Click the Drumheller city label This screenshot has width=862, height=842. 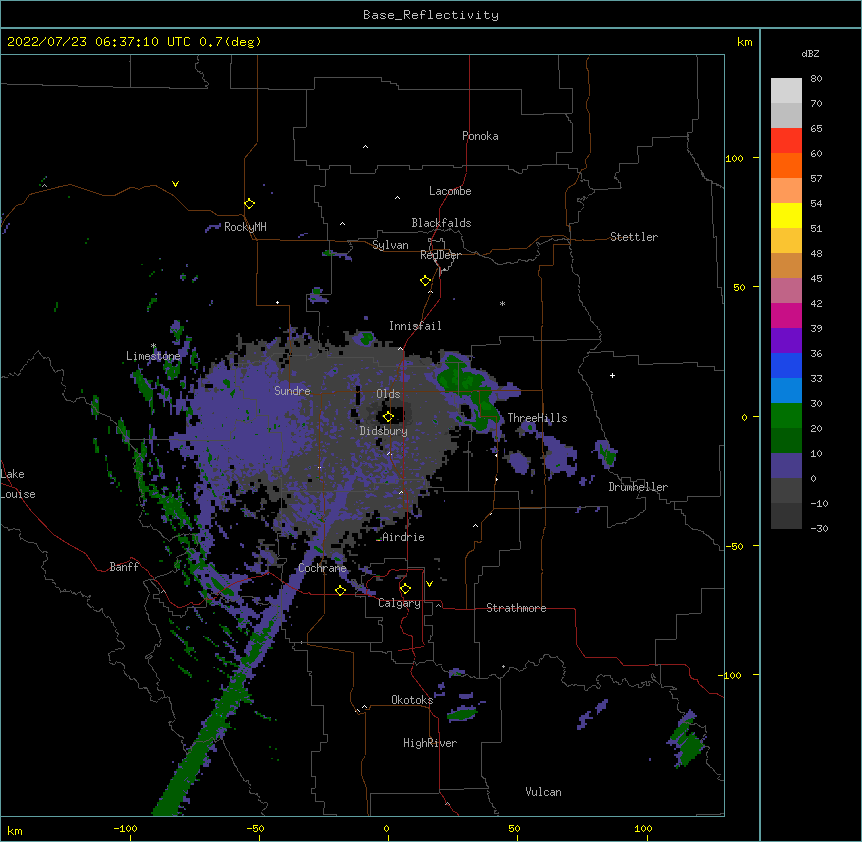[x=638, y=487]
